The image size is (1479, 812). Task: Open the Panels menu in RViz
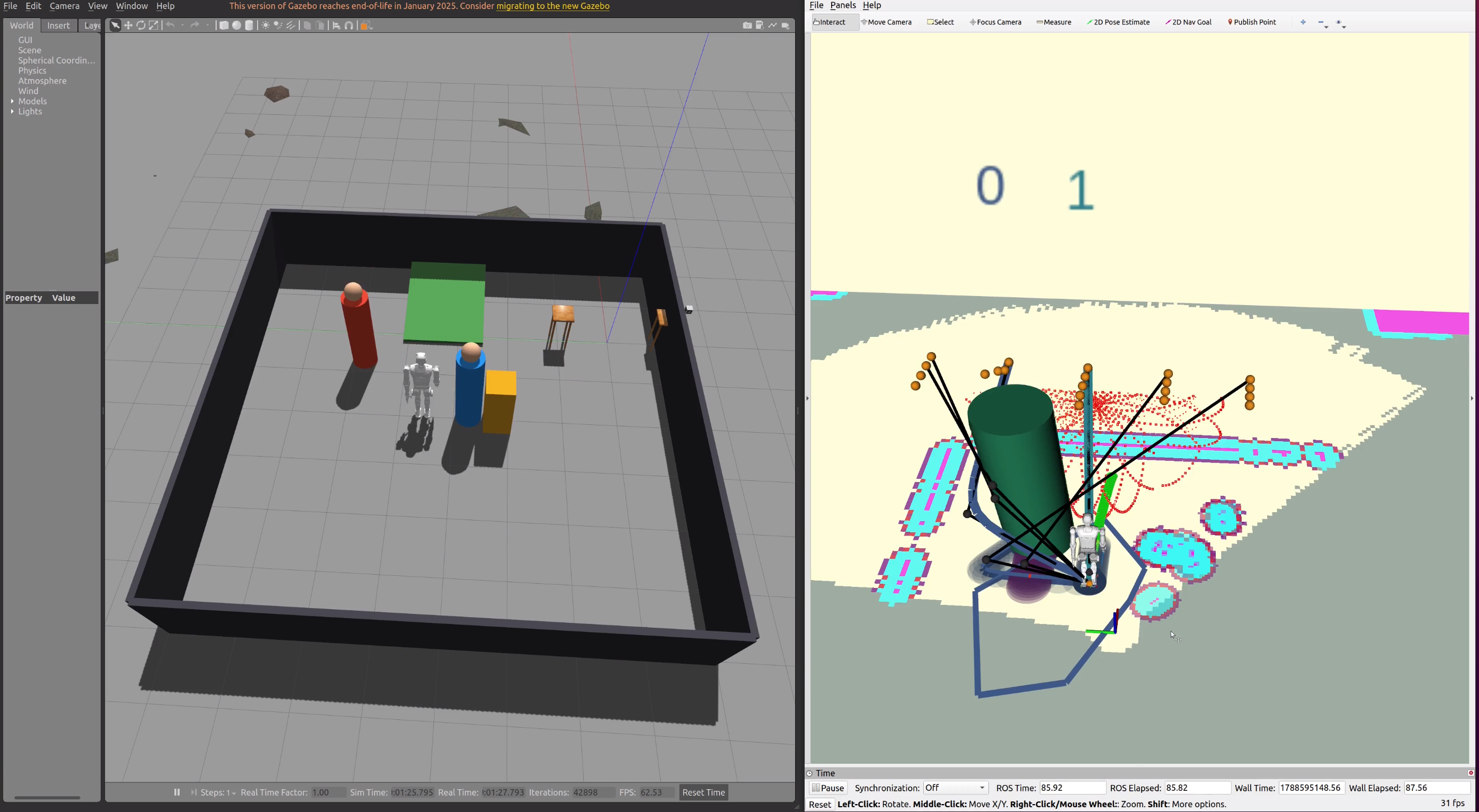842,5
